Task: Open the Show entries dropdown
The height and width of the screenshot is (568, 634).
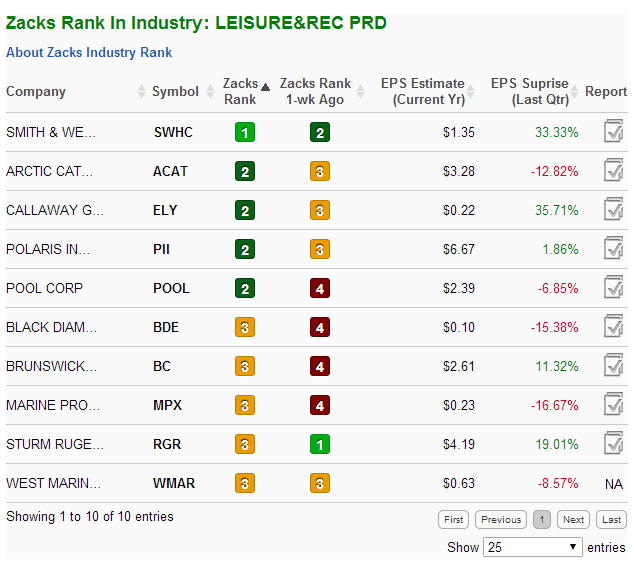Action: click(x=532, y=547)
